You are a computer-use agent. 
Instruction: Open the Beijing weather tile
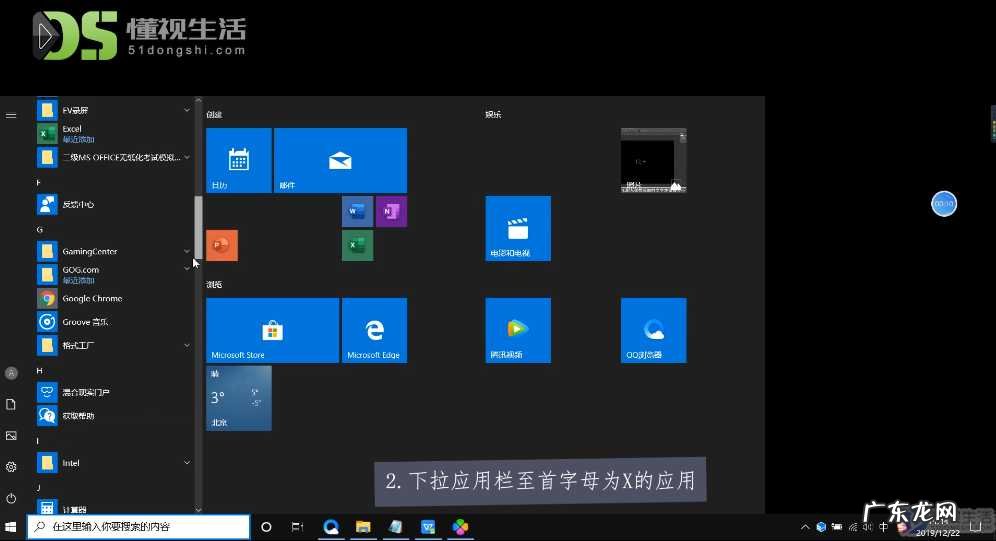239,398
